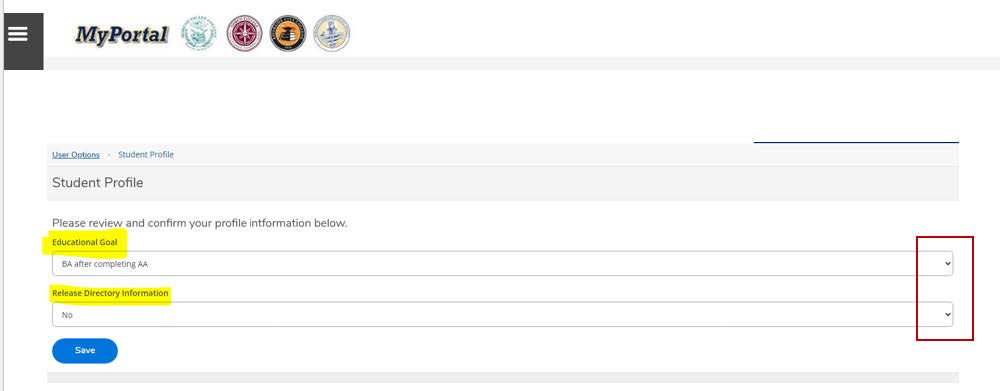Click Student Profile breadcrumb item
The image size is (1000, 391).
click(x=145, y=155)
